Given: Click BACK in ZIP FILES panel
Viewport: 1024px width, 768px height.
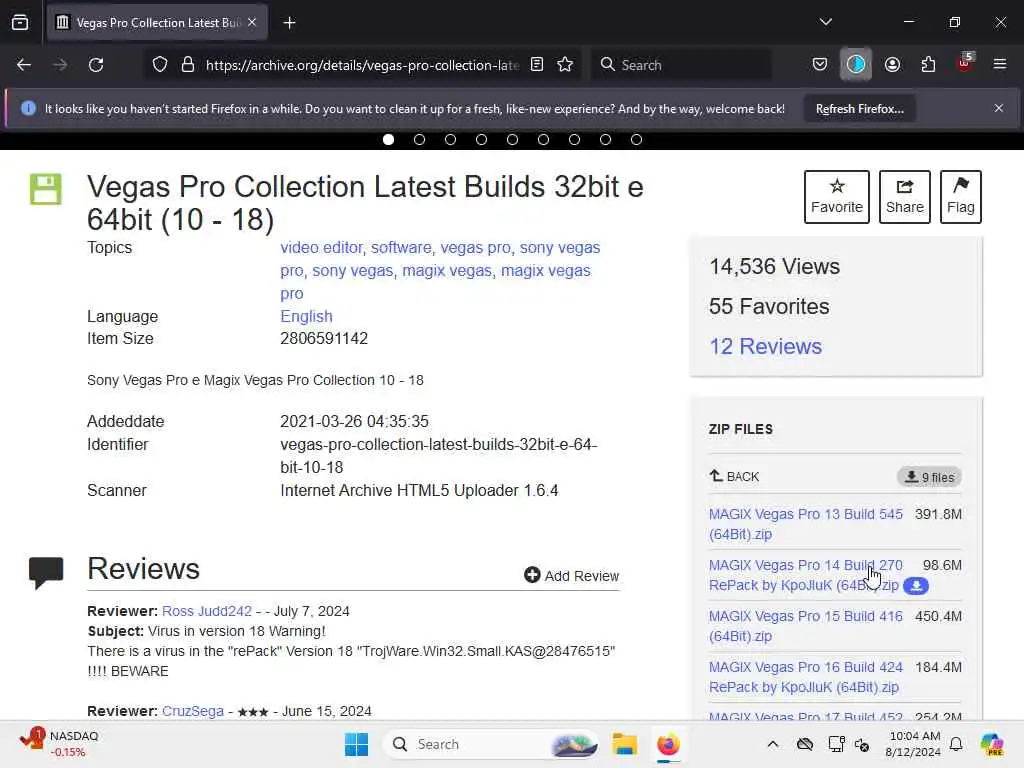Looking at the screenshot, I should [735, 476].
